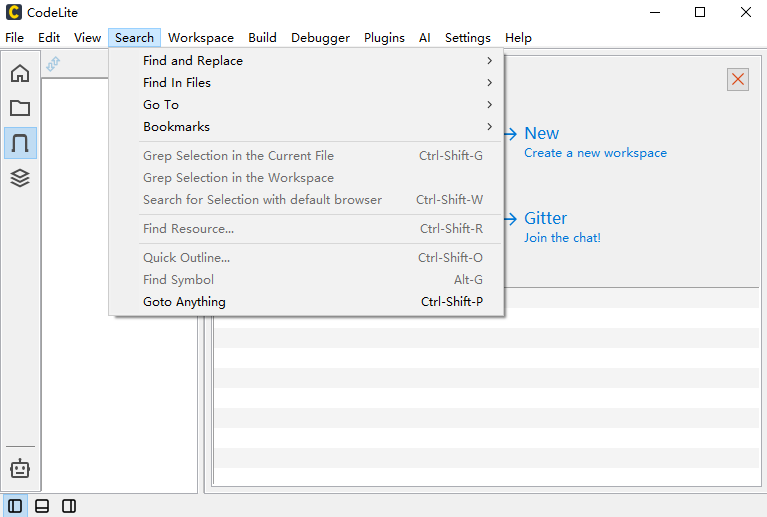Expand the Go To submenu
The height and width of the screenshot is (517, 767).
[x=307, y=105]
